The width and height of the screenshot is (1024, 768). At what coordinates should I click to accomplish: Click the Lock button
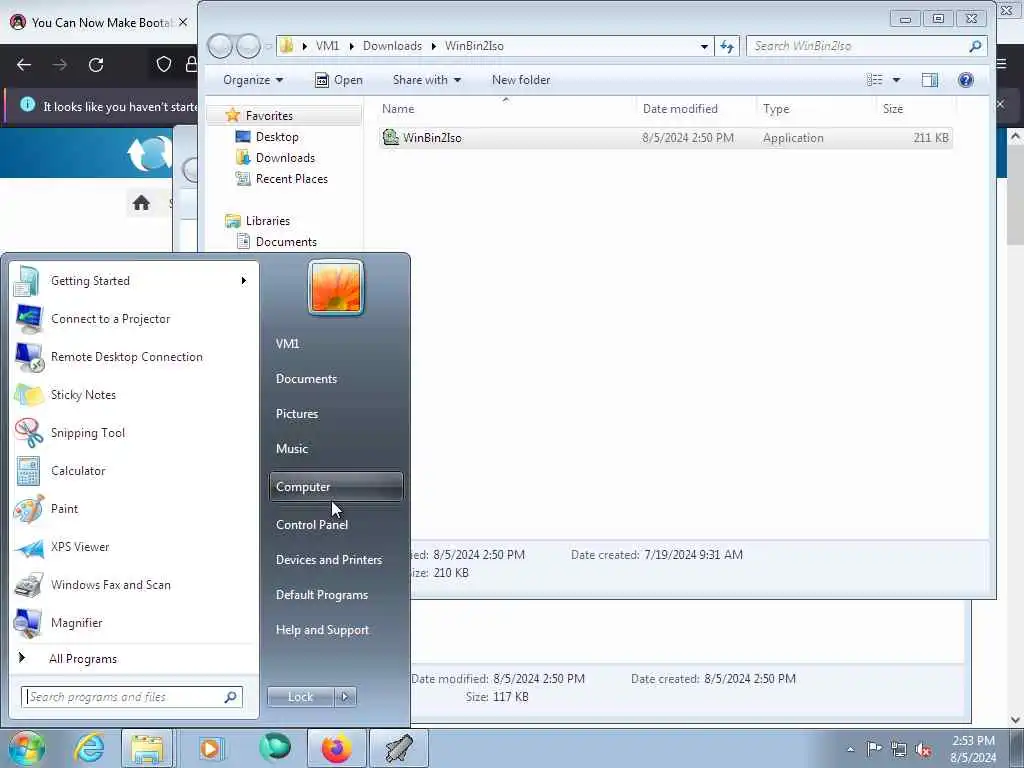click(x=300, y=697)
